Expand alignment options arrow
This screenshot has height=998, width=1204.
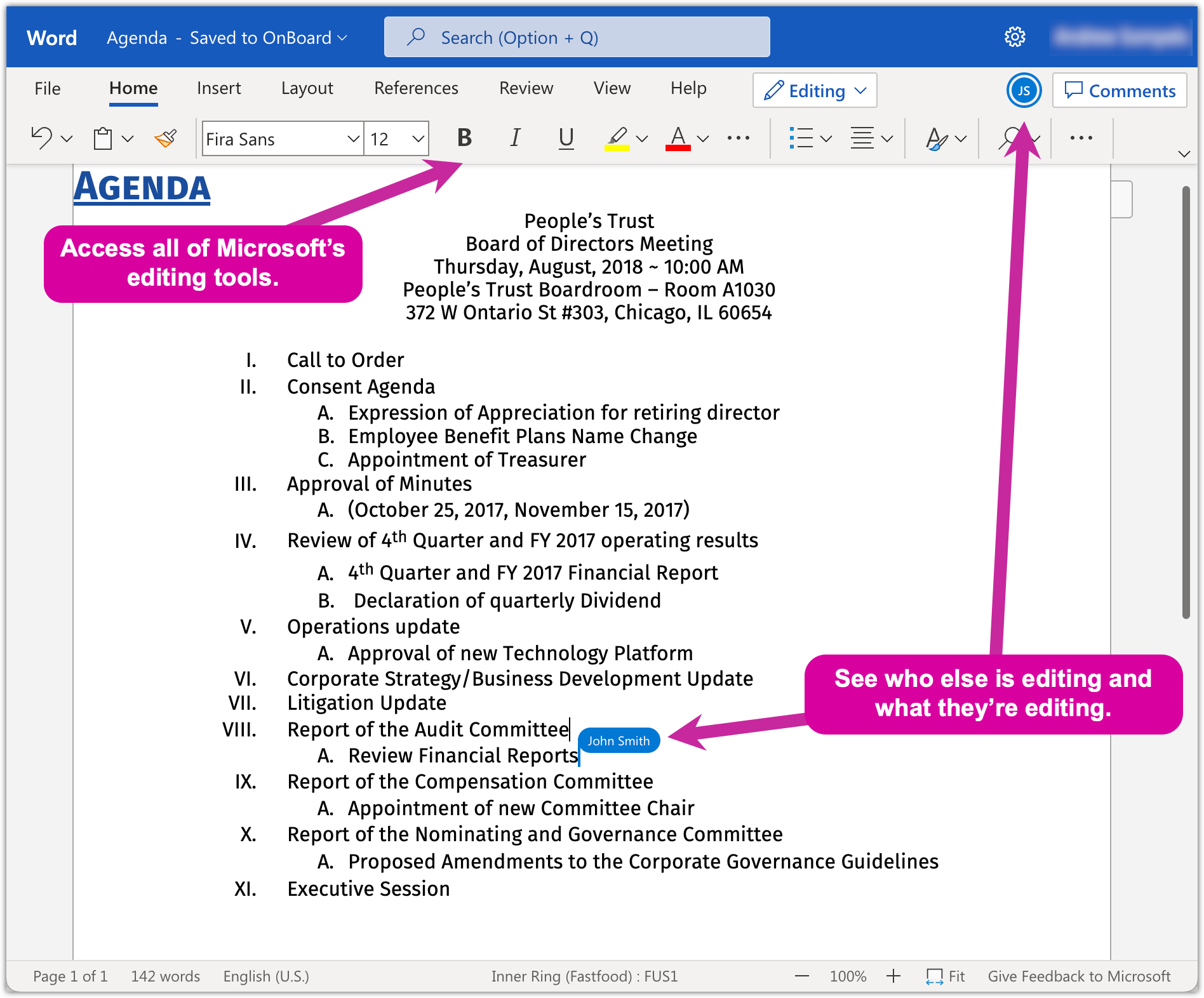887,138
